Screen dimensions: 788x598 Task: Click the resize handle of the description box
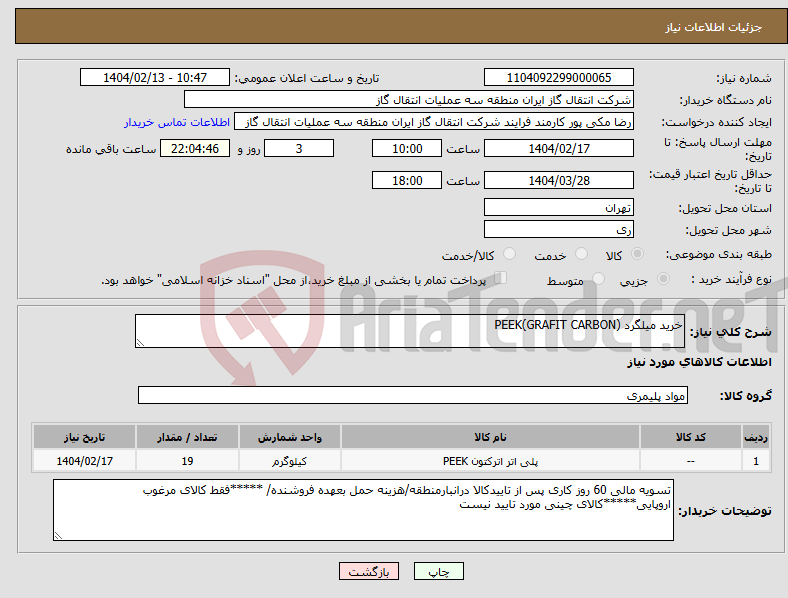(x=140, y=343)
